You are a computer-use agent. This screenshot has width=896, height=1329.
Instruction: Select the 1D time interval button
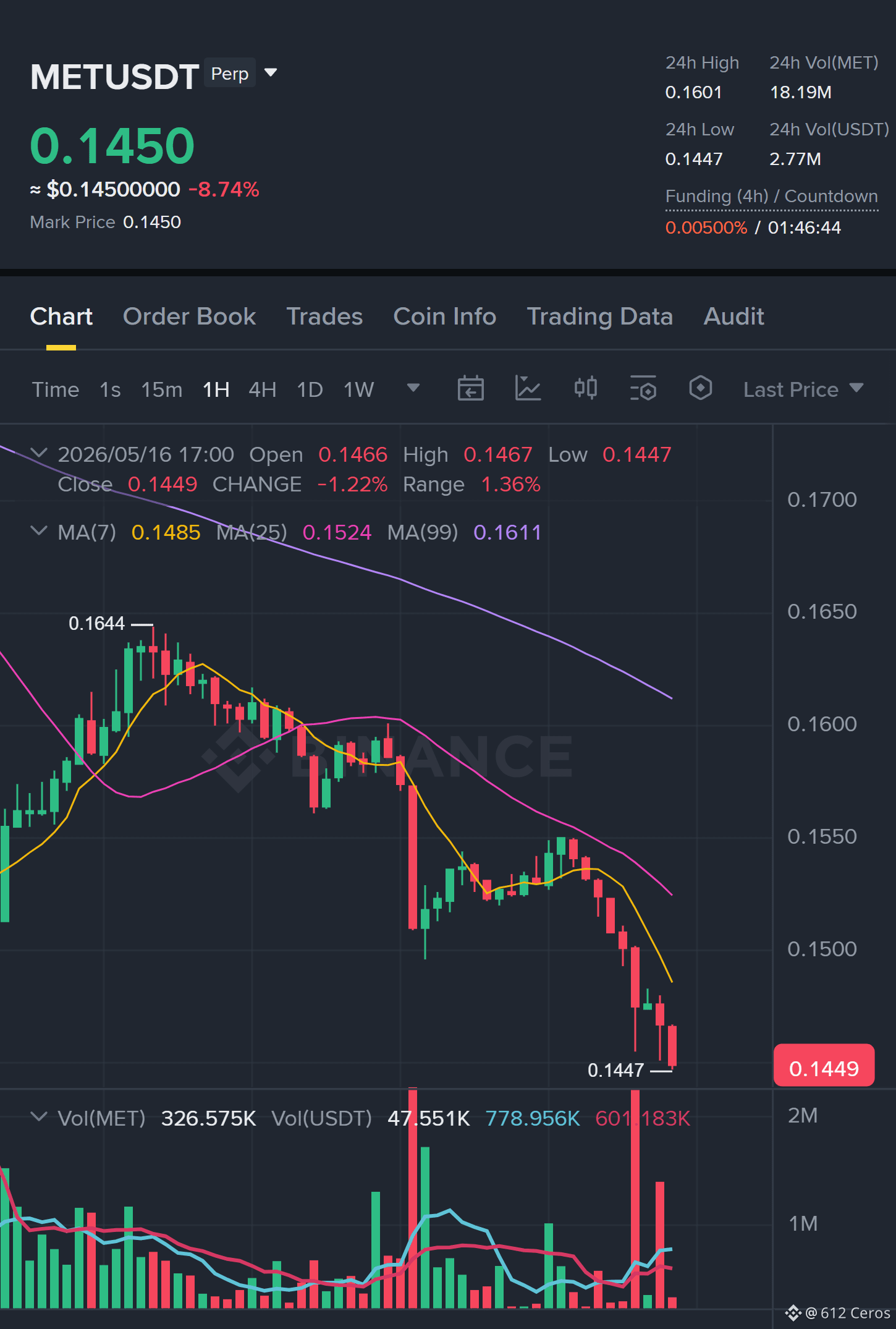pyautogui.click(x=310, y=389)
